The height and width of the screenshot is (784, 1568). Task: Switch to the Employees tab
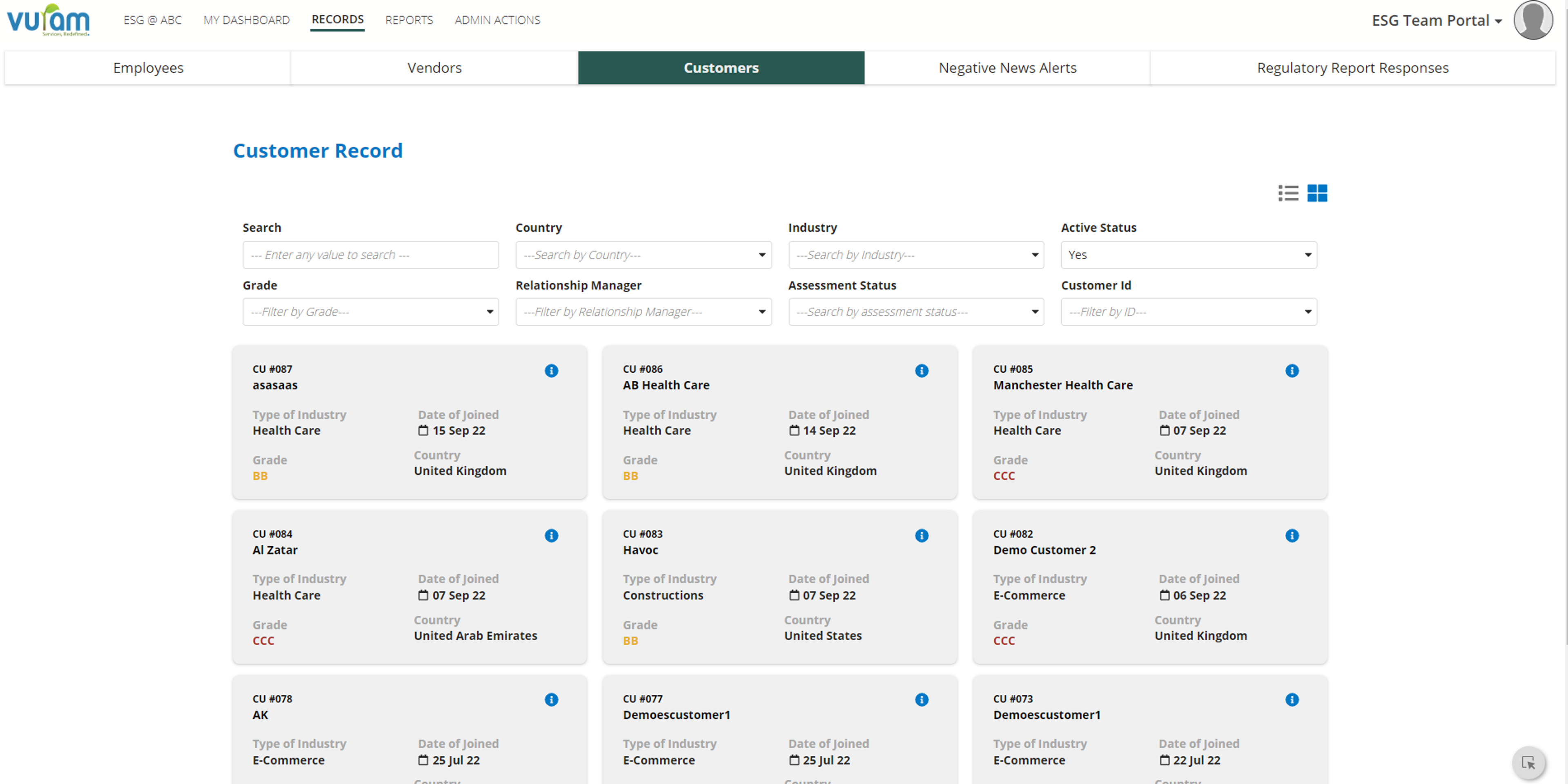pos(148,67)
